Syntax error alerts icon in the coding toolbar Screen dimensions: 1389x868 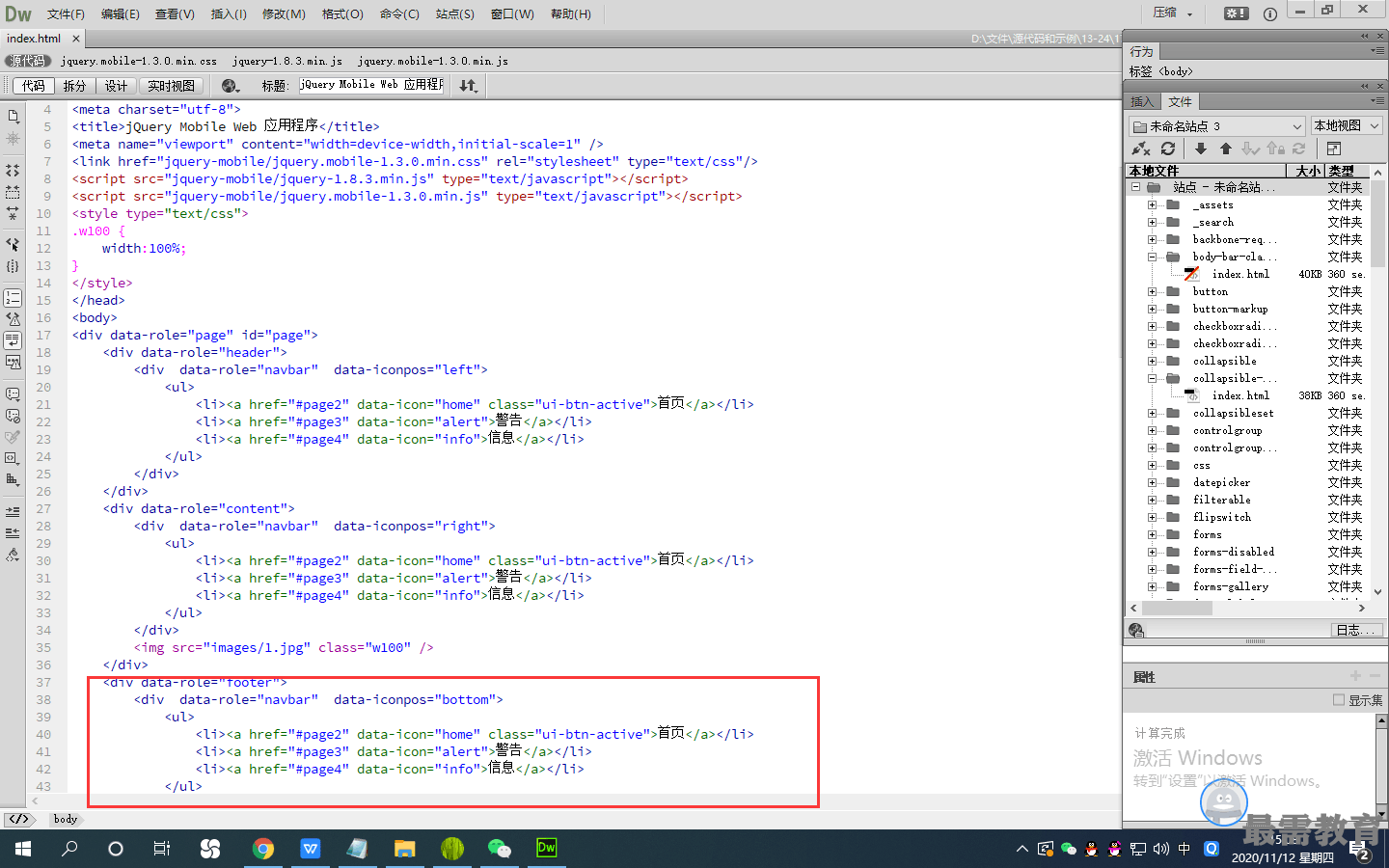pyautogui.click(x=13, y=363)
